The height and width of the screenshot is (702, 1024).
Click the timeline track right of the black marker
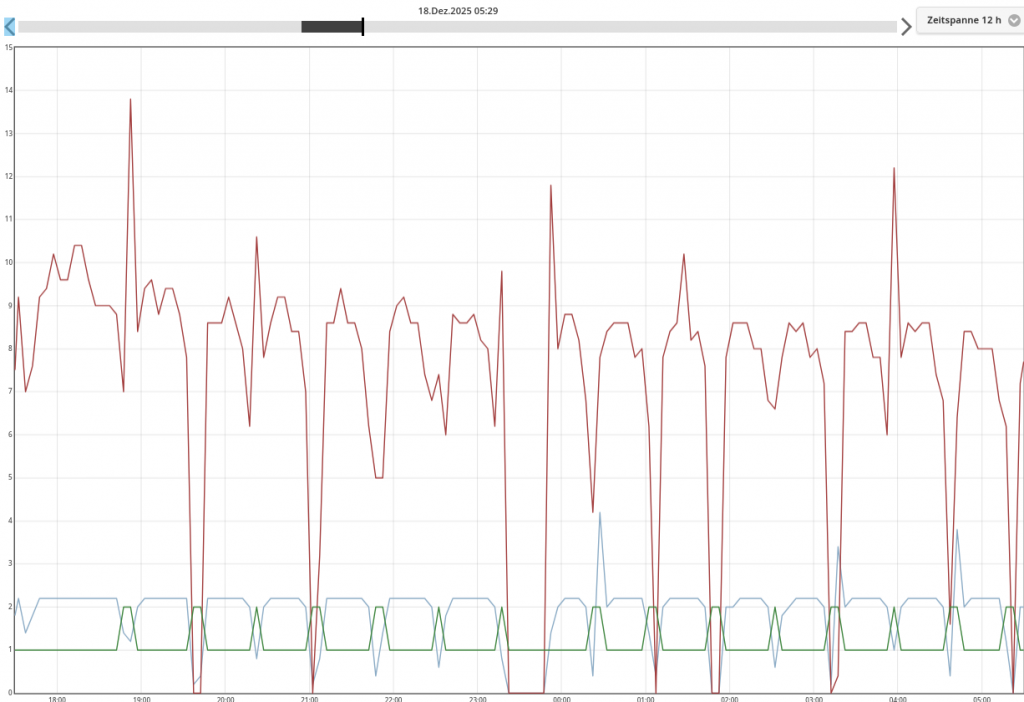tap(630, 27)
